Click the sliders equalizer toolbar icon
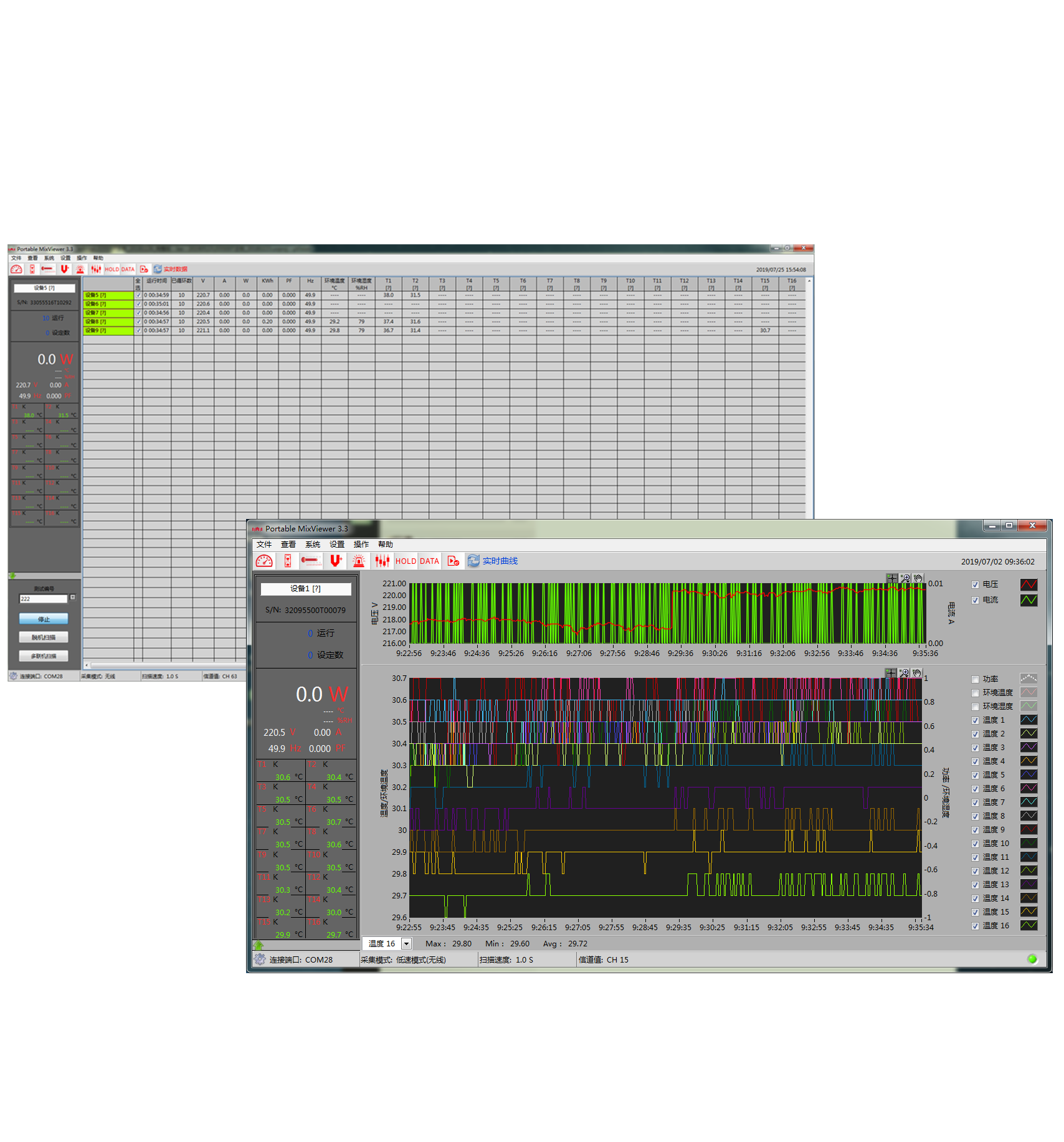 382,561
